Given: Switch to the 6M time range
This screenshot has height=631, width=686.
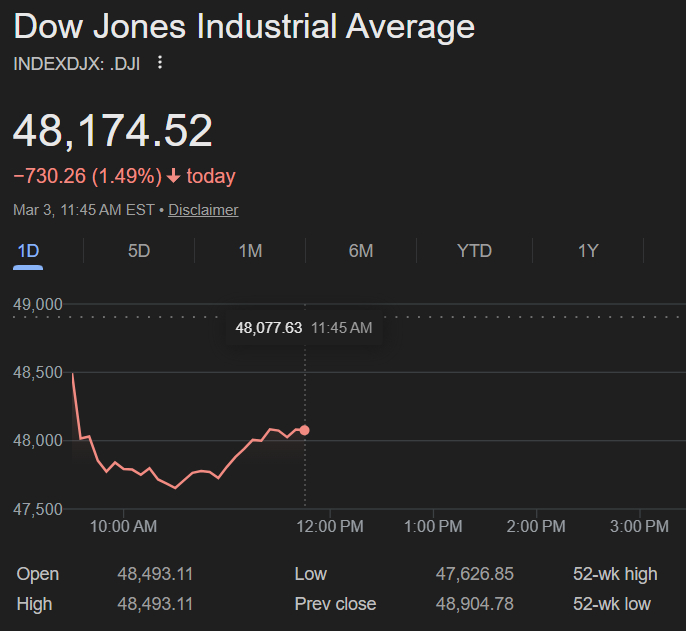Looking at the screenshot, I should pos(361,251).
